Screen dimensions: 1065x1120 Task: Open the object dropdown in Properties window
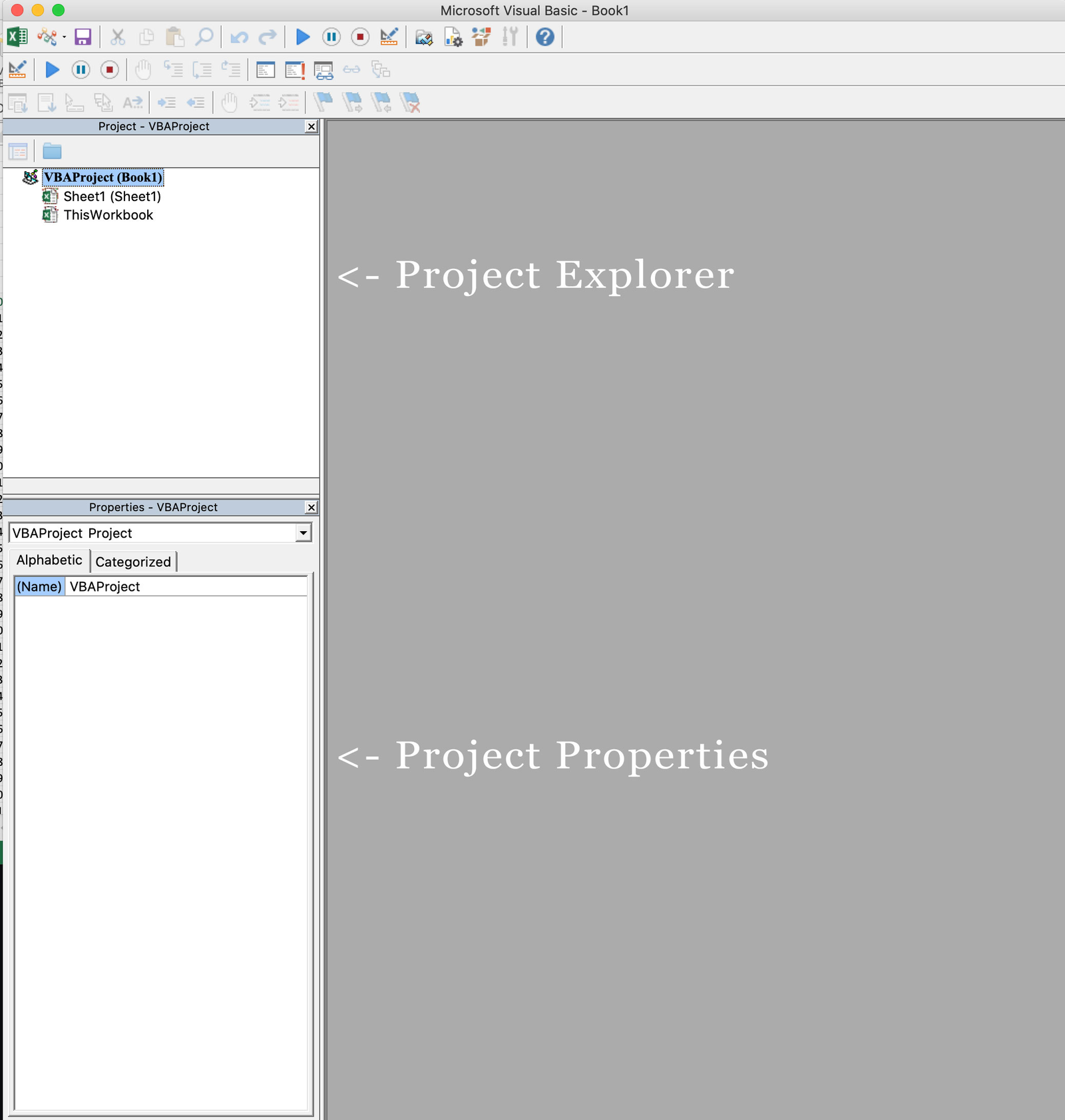(x=304, y=532)
